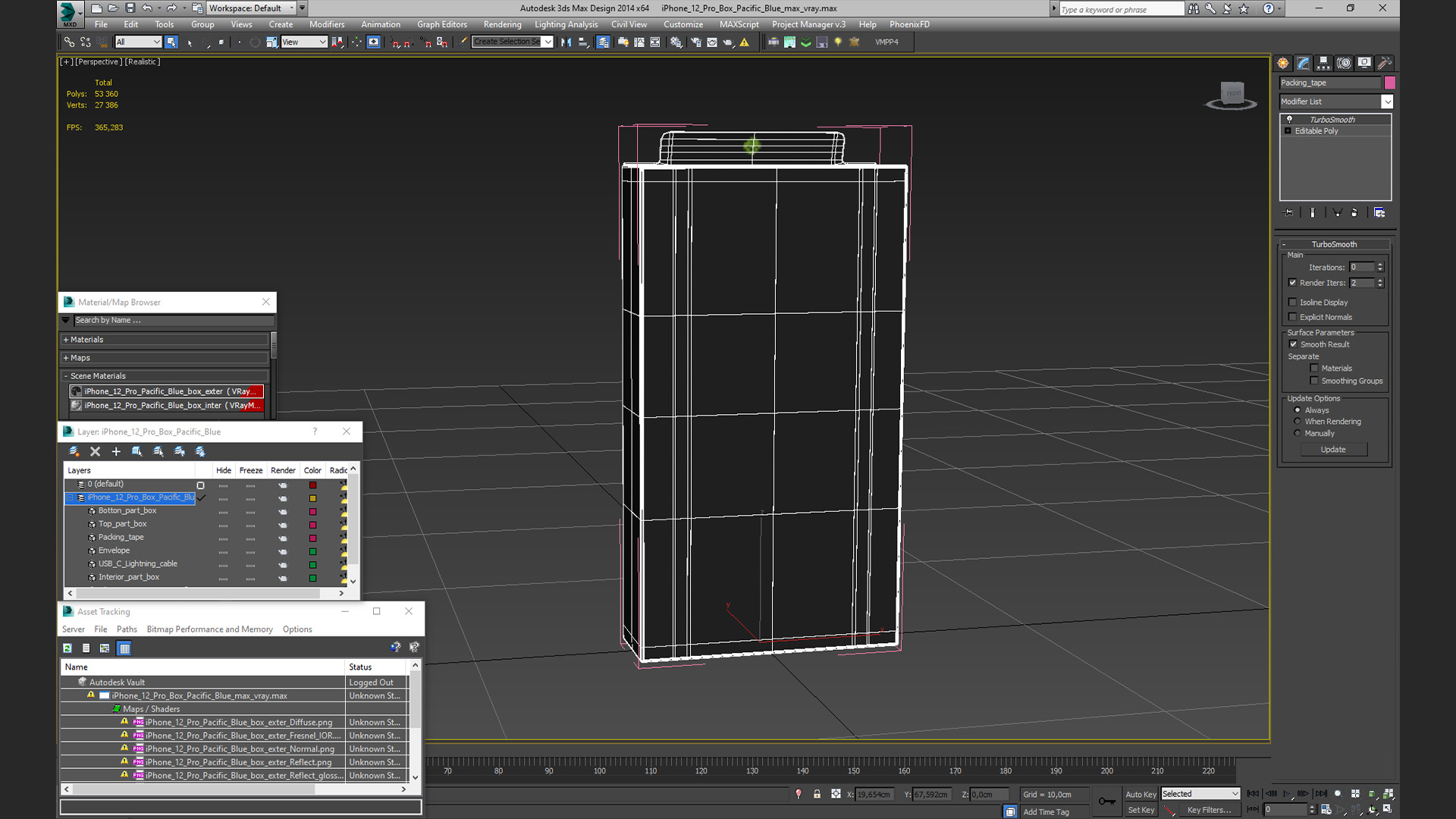Click Set Keys large key icon
This screenshot has width=1456, height=819.
point(1106,802)
